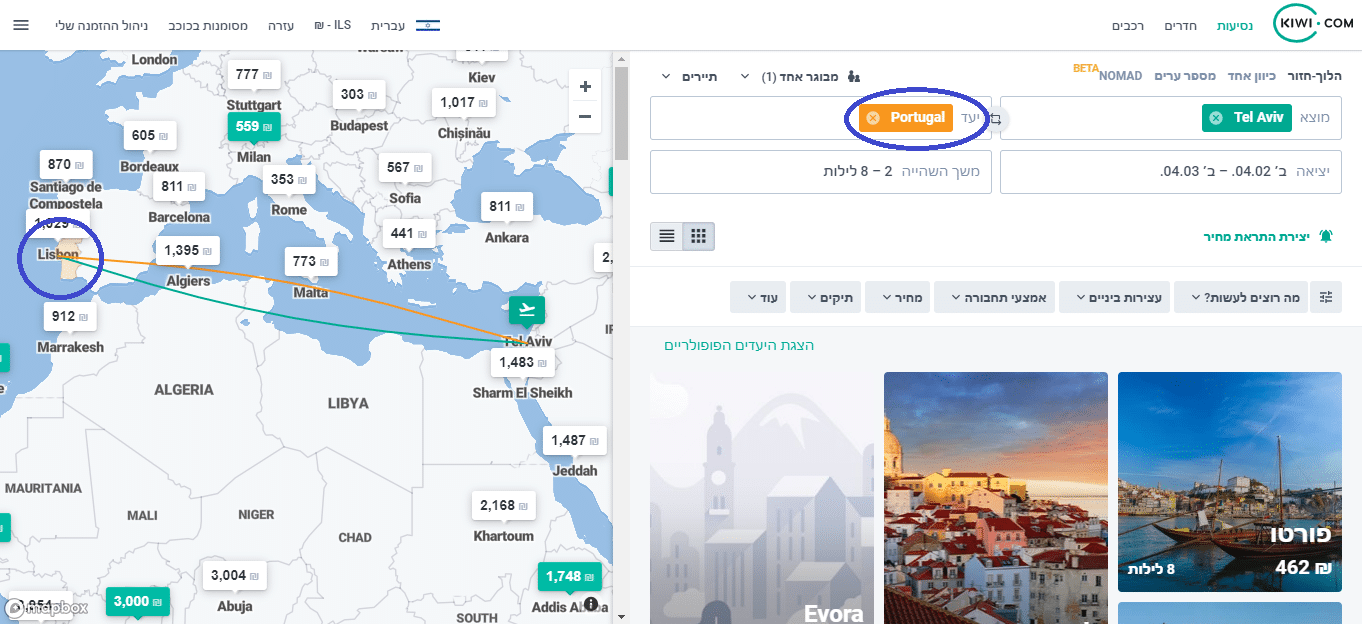
Task: Switch to grid view
Action: point(699,237)
